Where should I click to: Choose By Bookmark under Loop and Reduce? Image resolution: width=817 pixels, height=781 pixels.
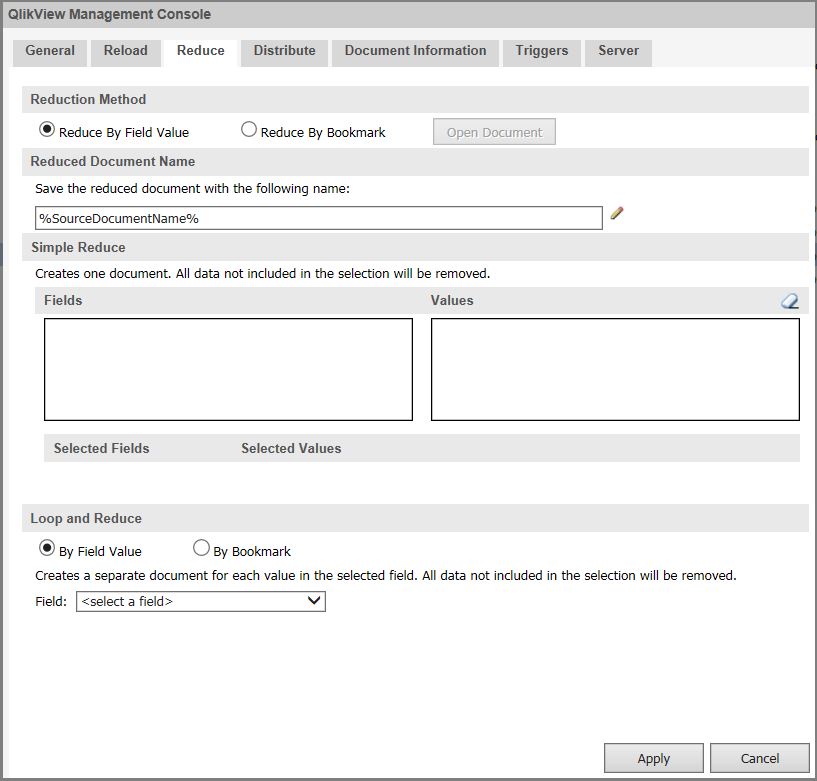tap(201, 548)
